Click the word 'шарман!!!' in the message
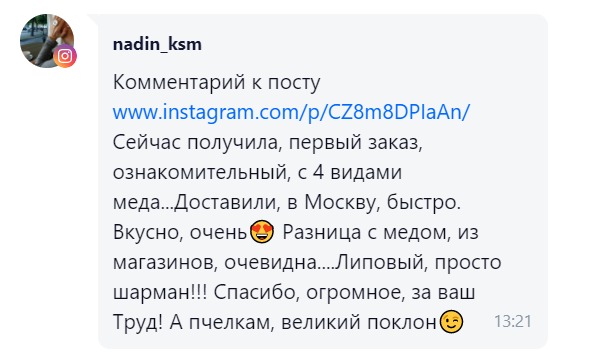Screen dimensions: 593x363 [160, 292]
